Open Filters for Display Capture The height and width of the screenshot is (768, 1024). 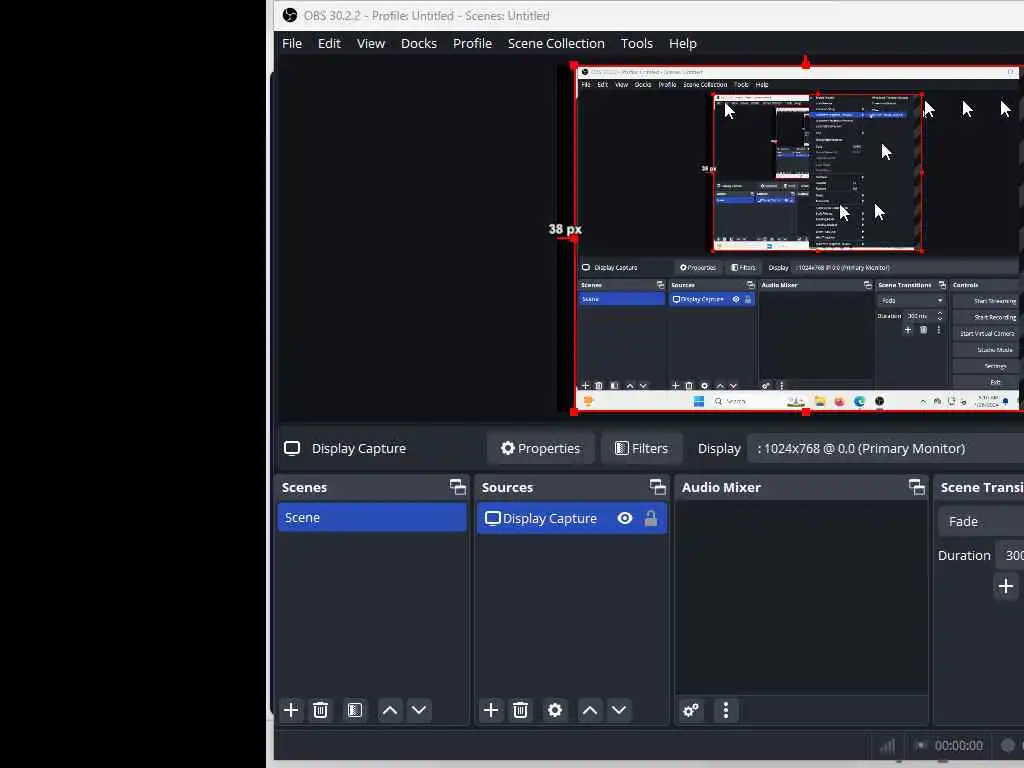[641, 448]
